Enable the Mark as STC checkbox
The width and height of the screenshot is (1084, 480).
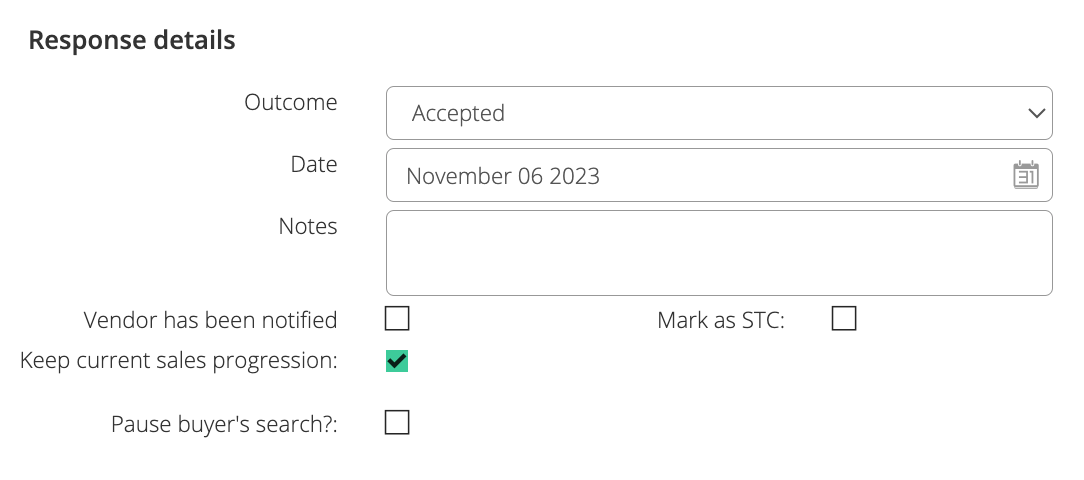[843, 319]
